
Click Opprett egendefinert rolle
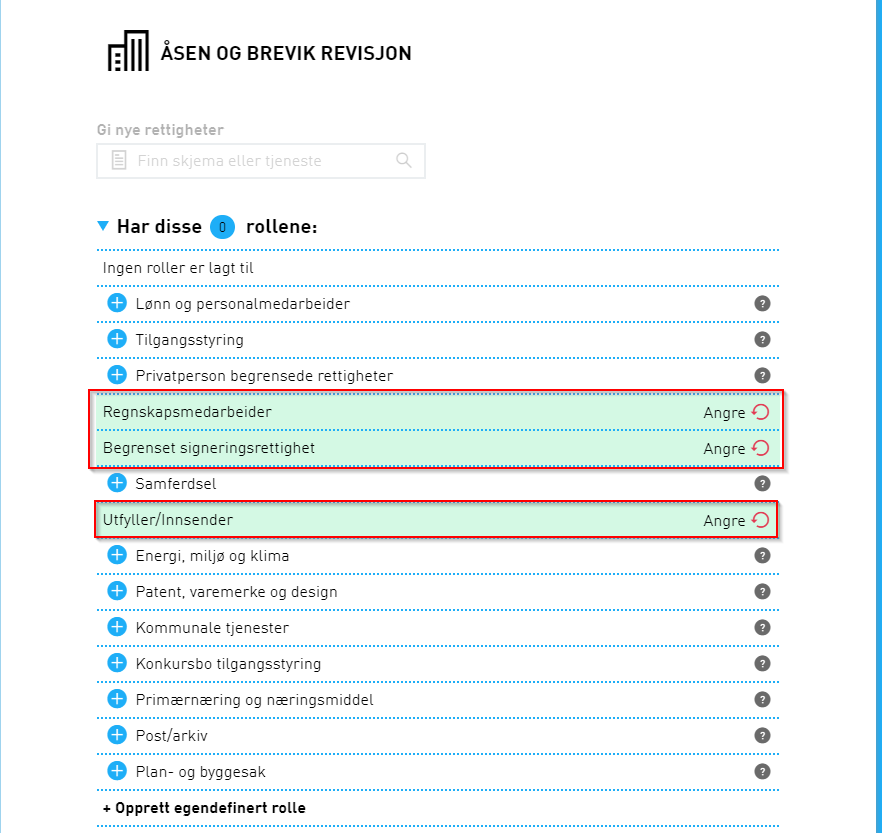(x=204, y=808)
